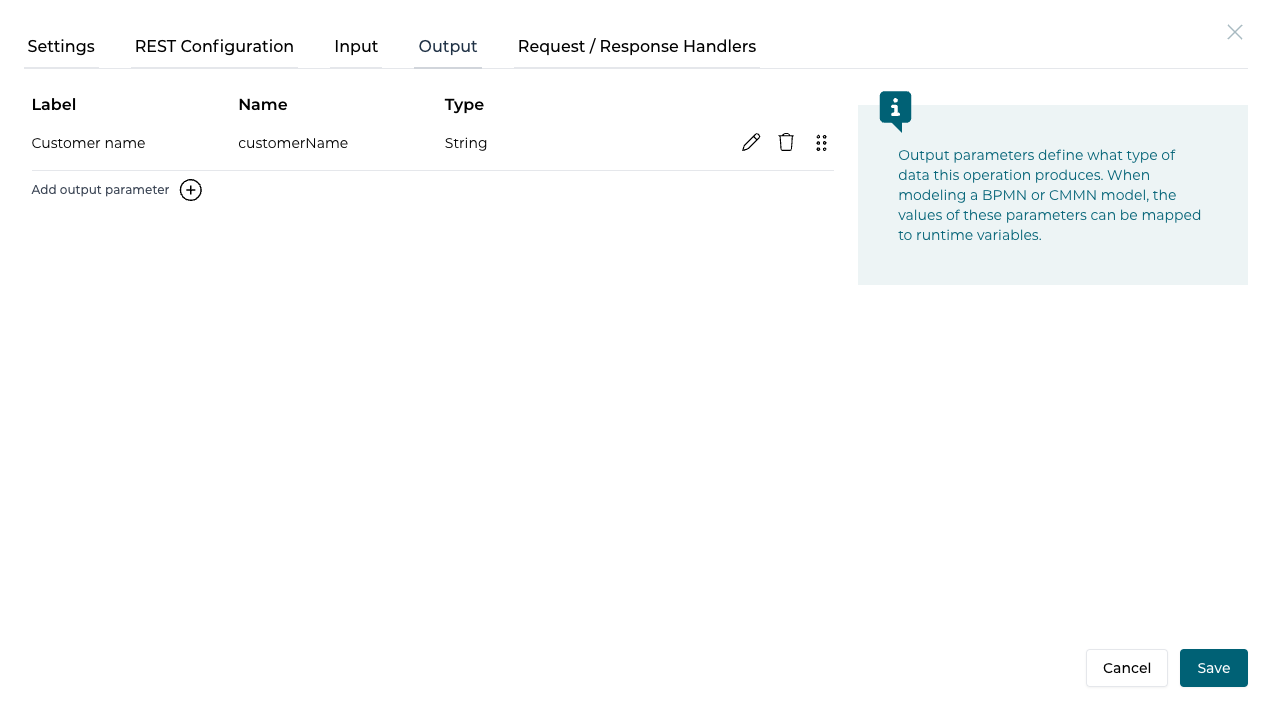Click the teal info icon above the description
The image size is (1270, 705).
click(x=894, y=108)
